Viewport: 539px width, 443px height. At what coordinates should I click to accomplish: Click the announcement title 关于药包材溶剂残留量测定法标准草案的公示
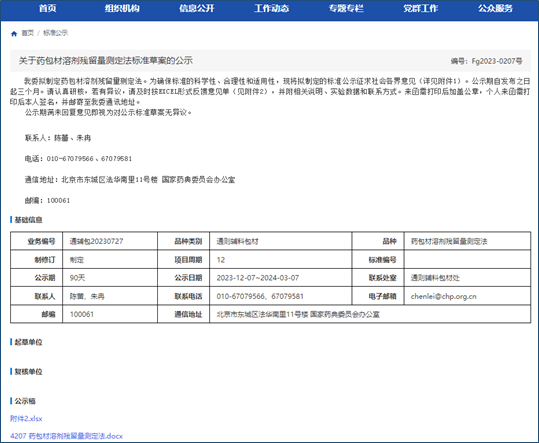tap(106, 61)
